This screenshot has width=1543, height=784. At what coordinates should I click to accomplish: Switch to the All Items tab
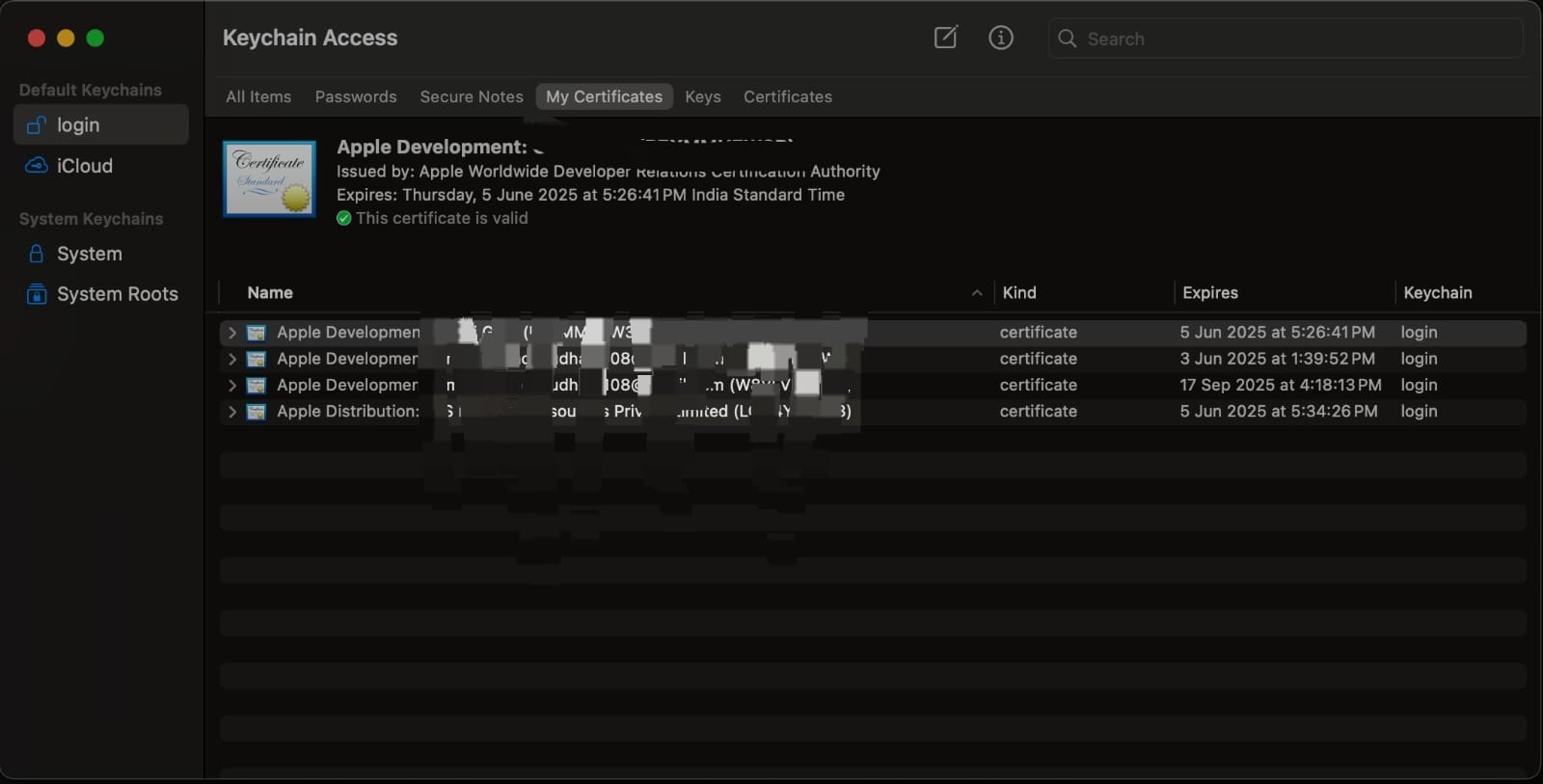258,96
